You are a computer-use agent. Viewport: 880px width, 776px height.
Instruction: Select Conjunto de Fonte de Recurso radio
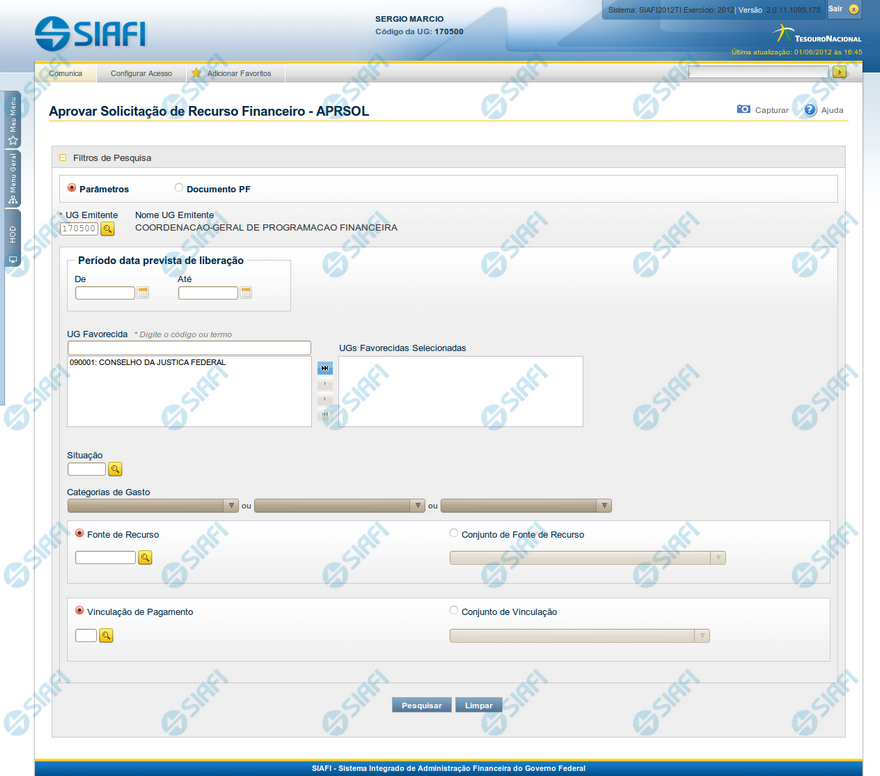click(x=455, y=534)
